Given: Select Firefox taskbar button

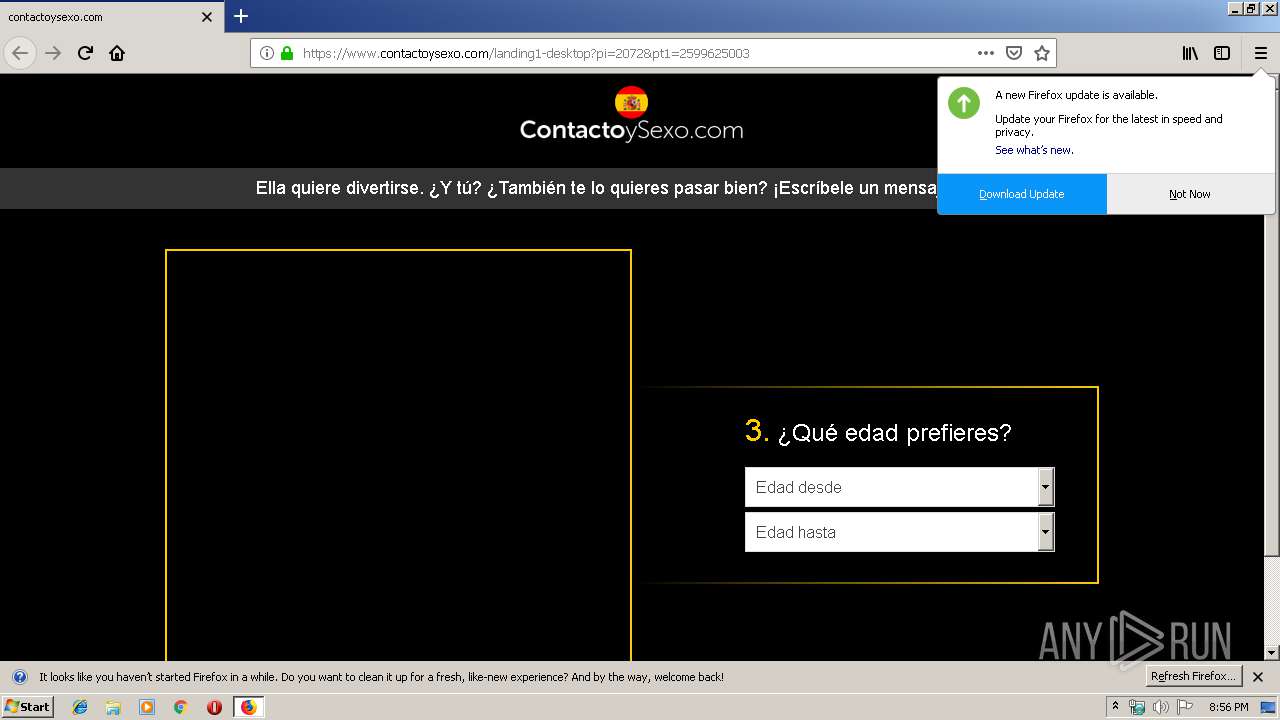Looking at the screenshot, I should (x=248, y=707).
